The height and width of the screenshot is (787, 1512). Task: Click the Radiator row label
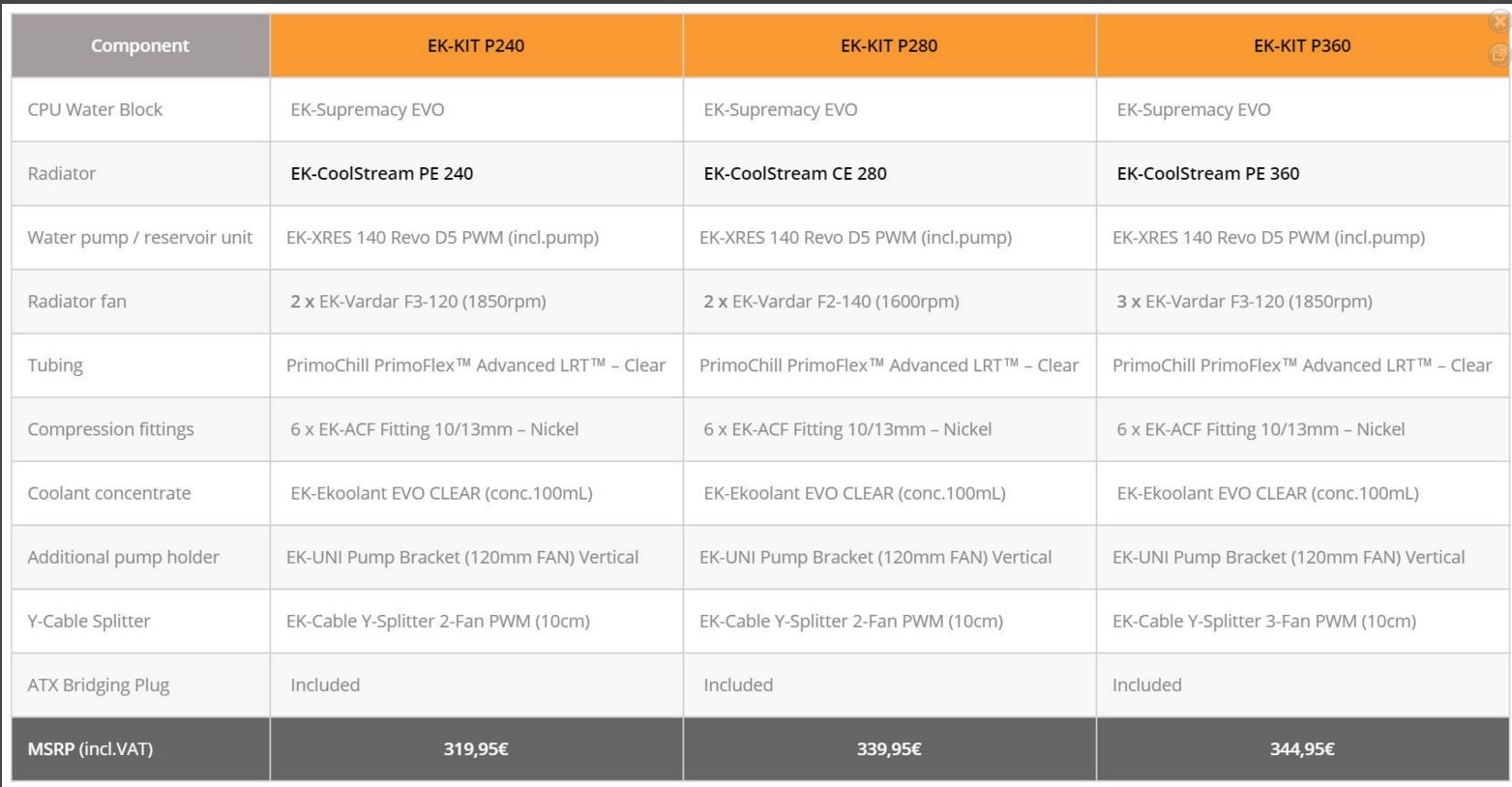tap(62, 174)
